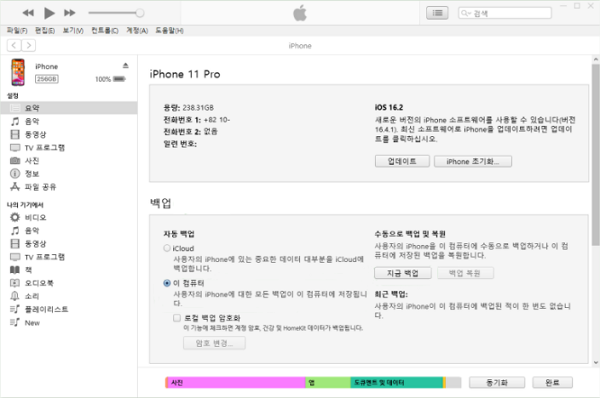Eject the iPhone with eject icon
This screenshot has width=600, height=398.
coord(126,66)
